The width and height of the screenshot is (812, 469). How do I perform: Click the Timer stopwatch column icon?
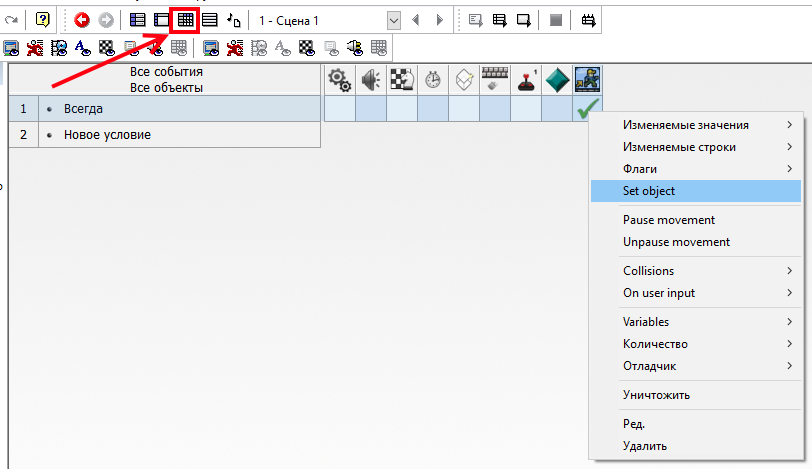click(x=432, y=81)
